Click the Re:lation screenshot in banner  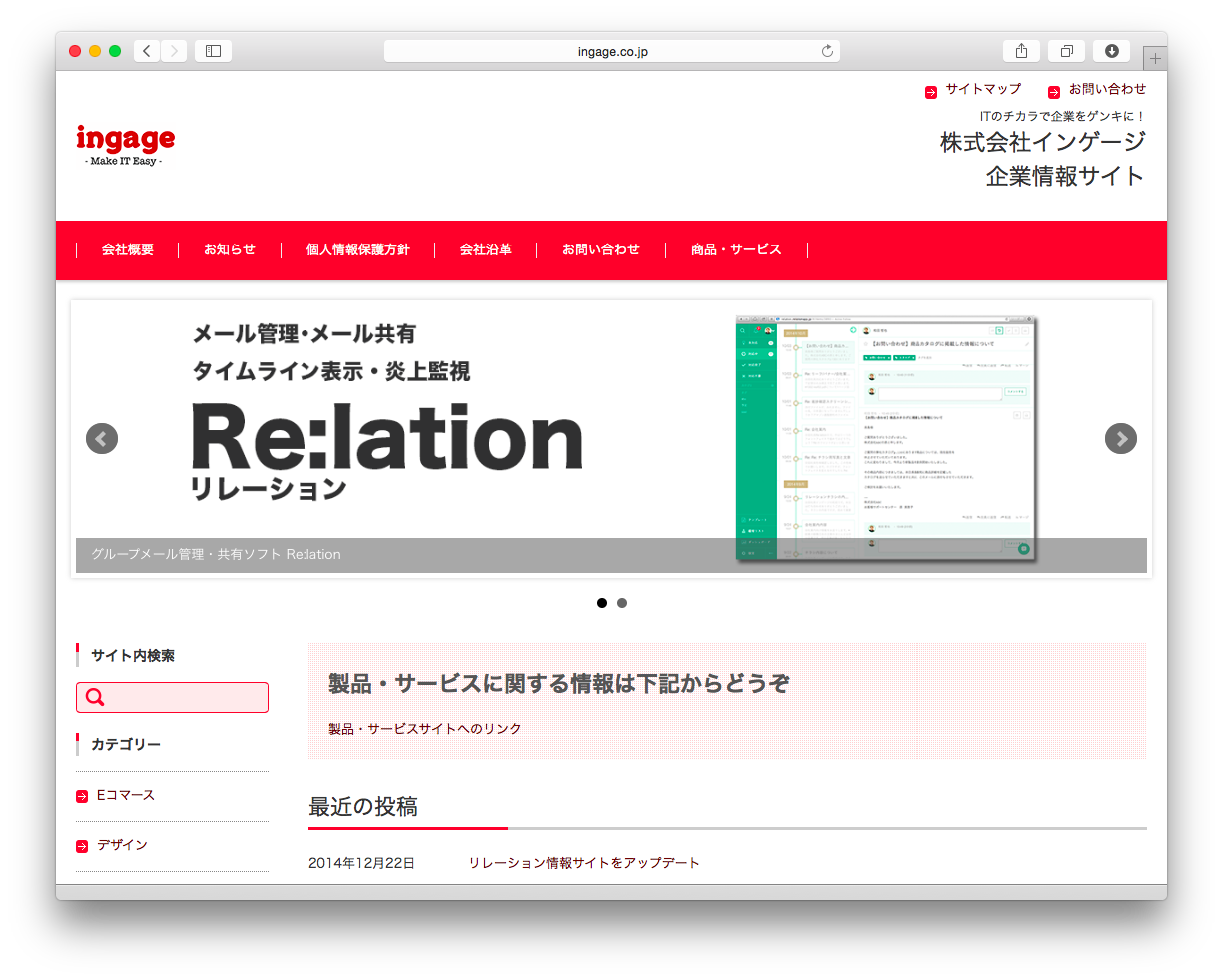887,439
